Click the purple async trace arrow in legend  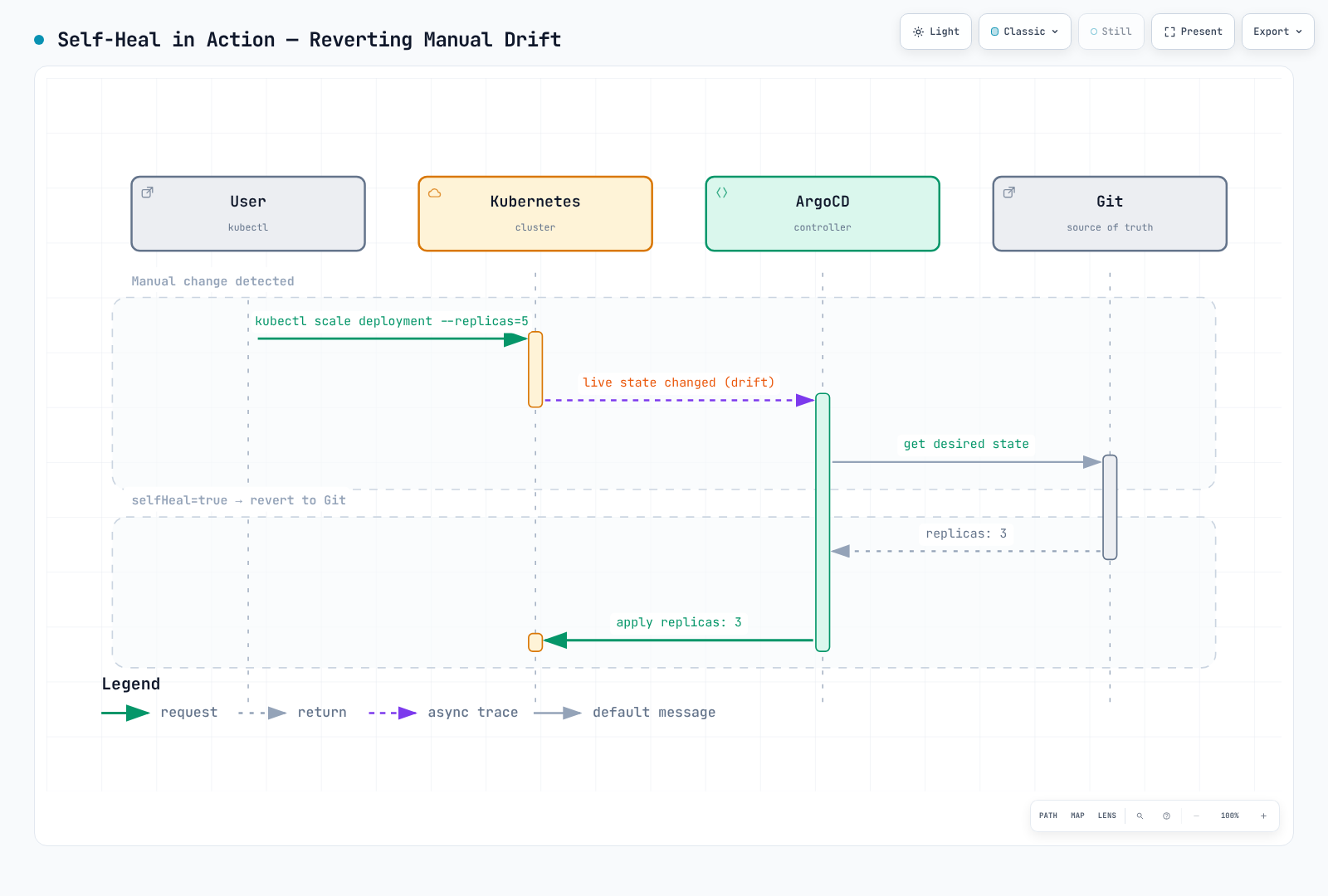tap(393, 713)
